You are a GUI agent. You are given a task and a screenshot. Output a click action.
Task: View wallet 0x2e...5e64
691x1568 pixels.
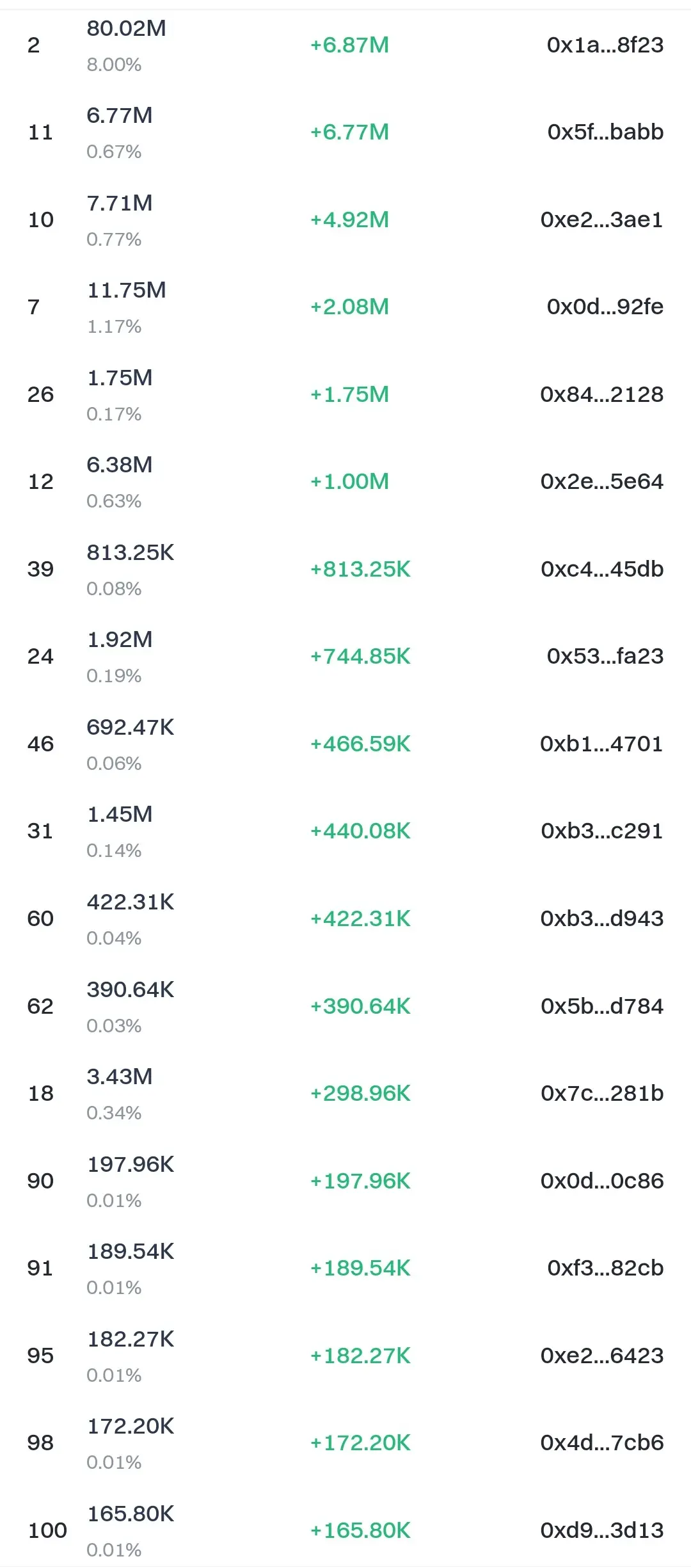click(x=601, y=481)
